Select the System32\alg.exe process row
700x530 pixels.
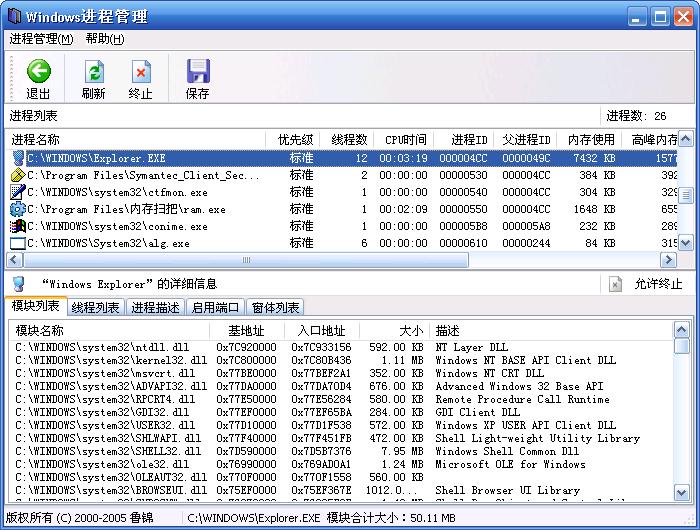pos(342,243)
